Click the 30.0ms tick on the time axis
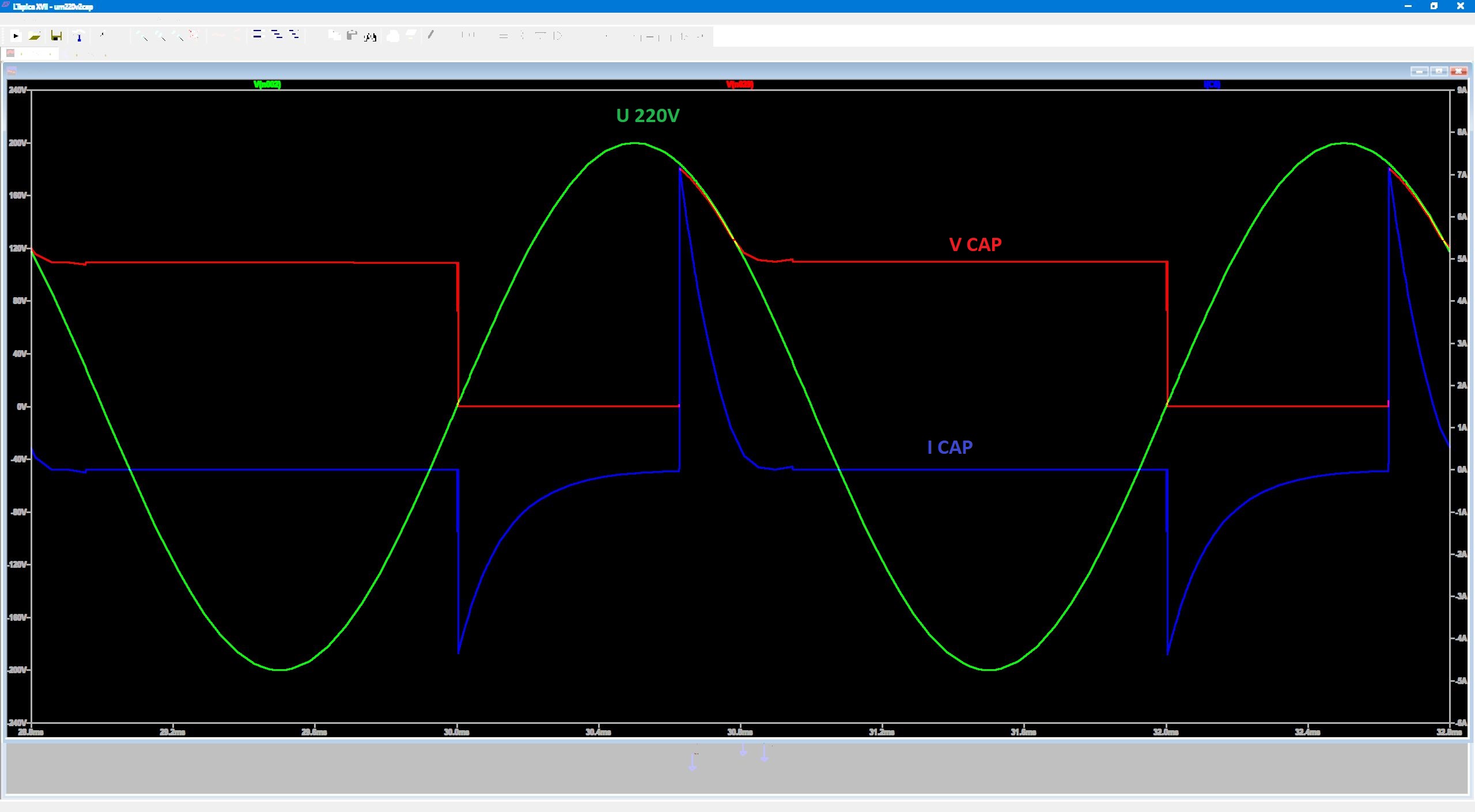Image resolution: width=1475 pixels, height=812 pixels. (x=456, y=732)
